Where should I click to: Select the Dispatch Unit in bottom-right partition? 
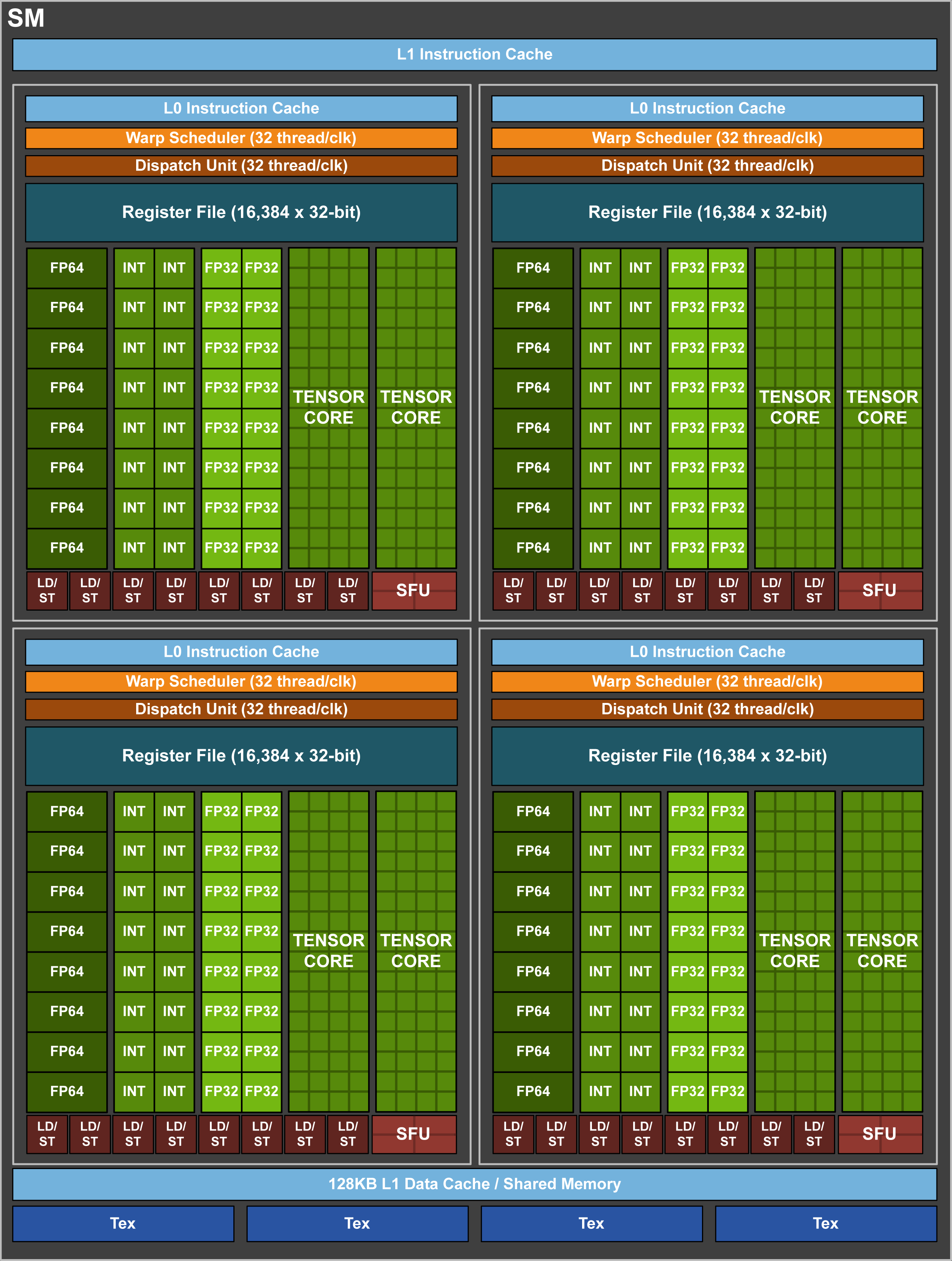point(707,710)
